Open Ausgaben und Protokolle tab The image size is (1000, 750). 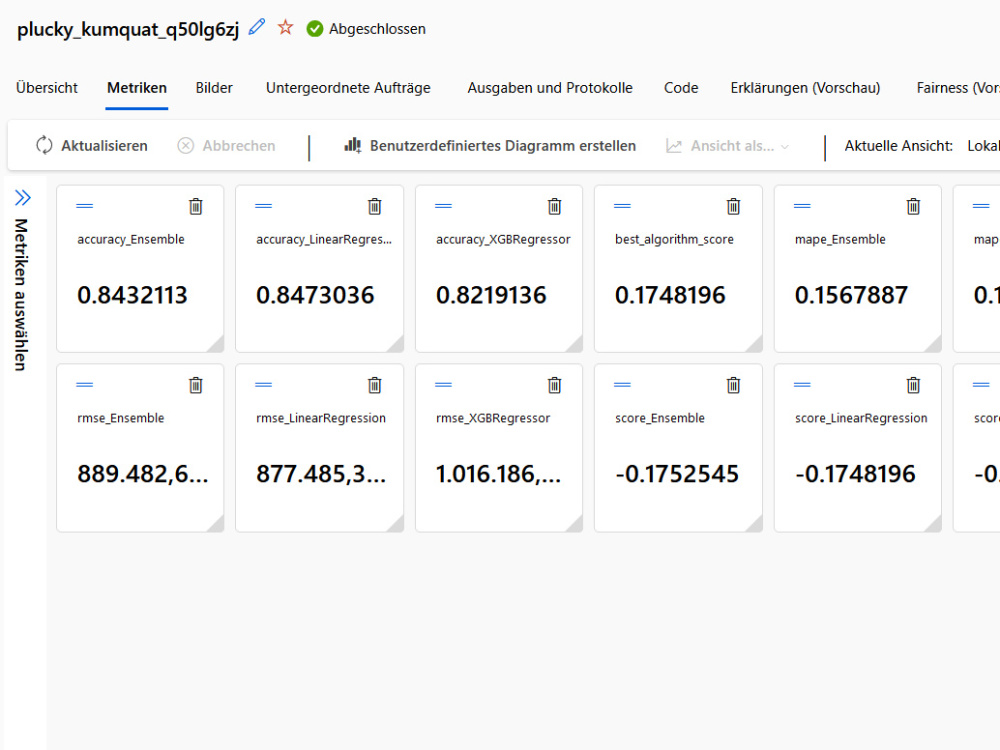[550, 88]
